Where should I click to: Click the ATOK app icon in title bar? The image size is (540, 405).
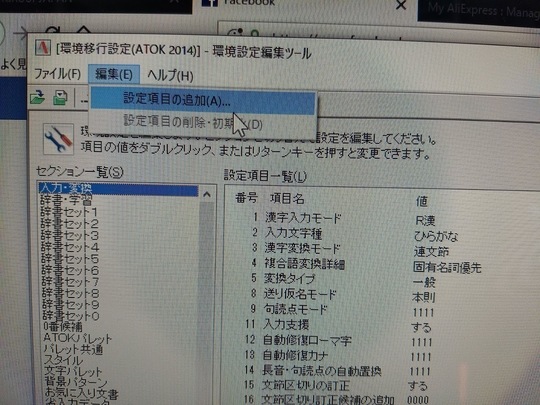point(43,47)
